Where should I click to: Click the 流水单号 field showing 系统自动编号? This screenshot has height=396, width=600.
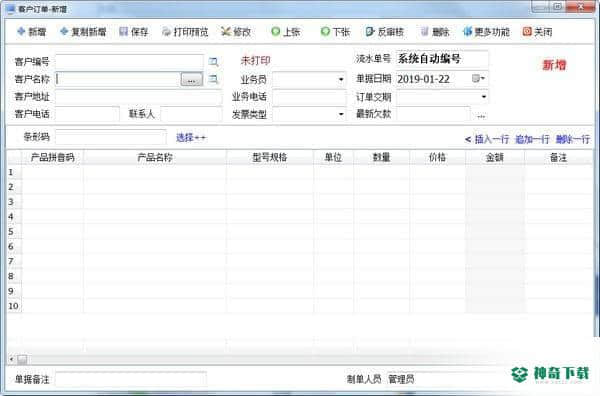click(x=442, y=59)
